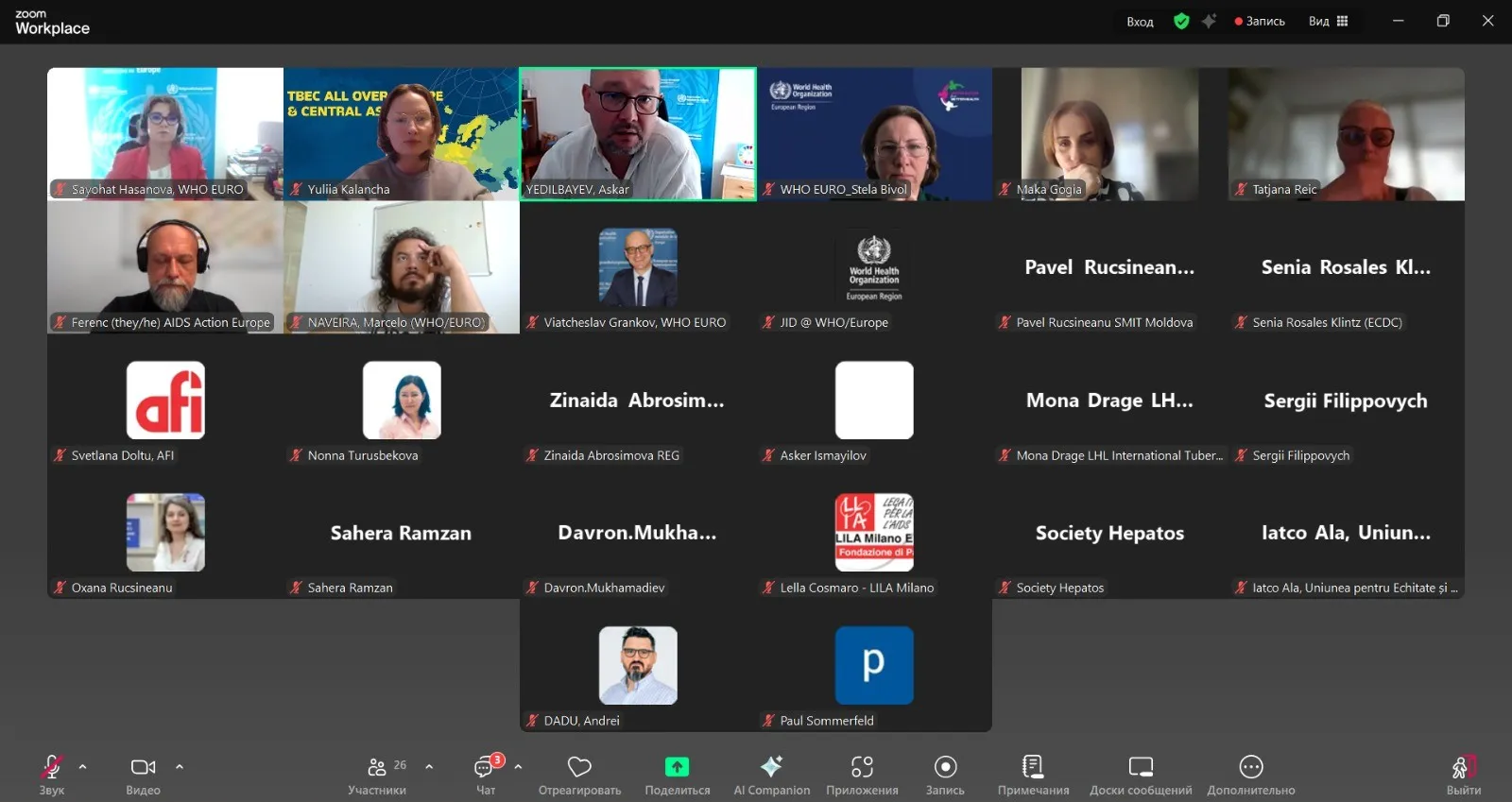Click the 'Nonna Turusbekova' name label
1512x802 pixels.
coord(363,455)
